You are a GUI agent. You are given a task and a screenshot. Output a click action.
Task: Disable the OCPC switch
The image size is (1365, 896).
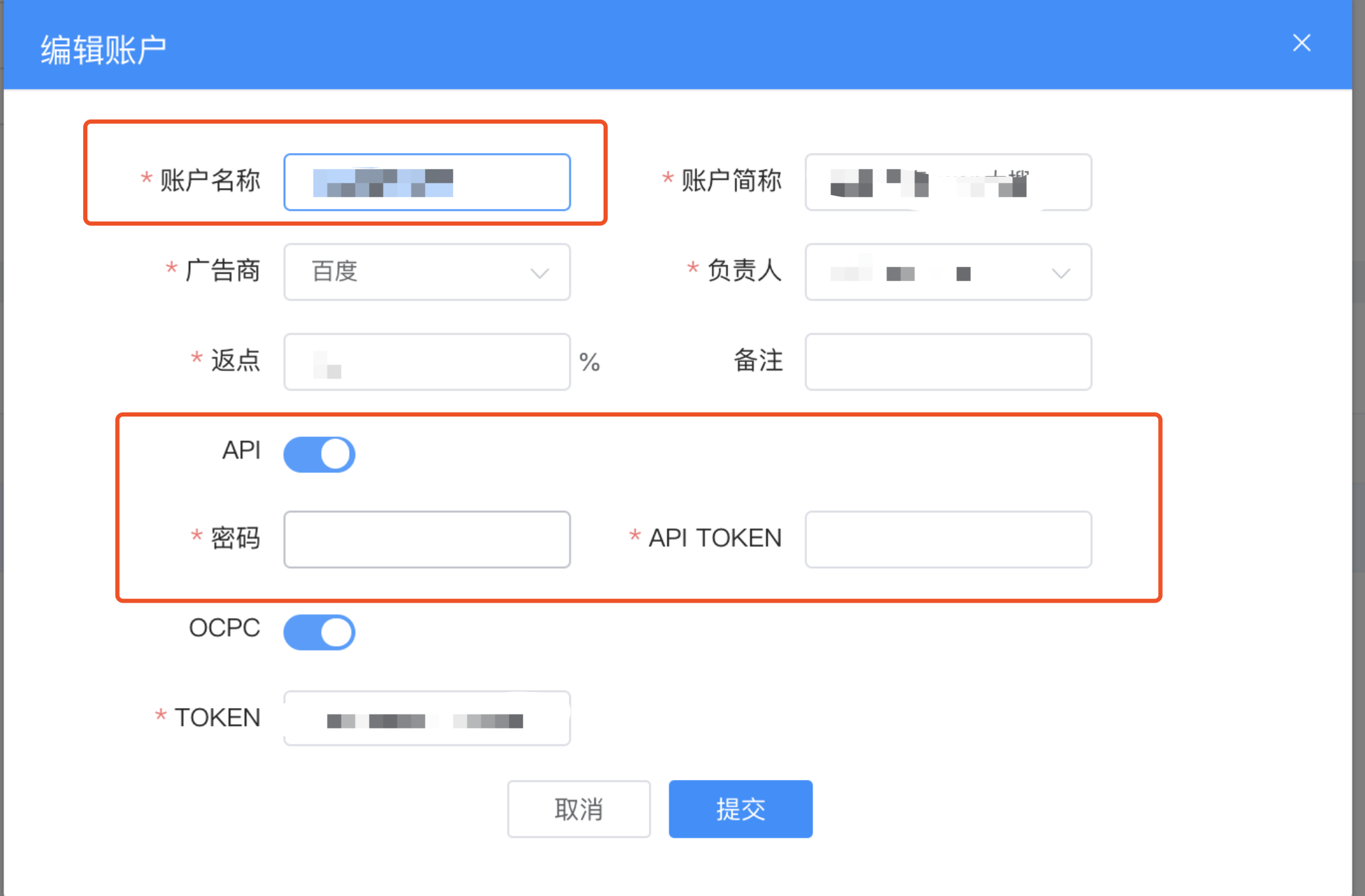pos(320,632)
